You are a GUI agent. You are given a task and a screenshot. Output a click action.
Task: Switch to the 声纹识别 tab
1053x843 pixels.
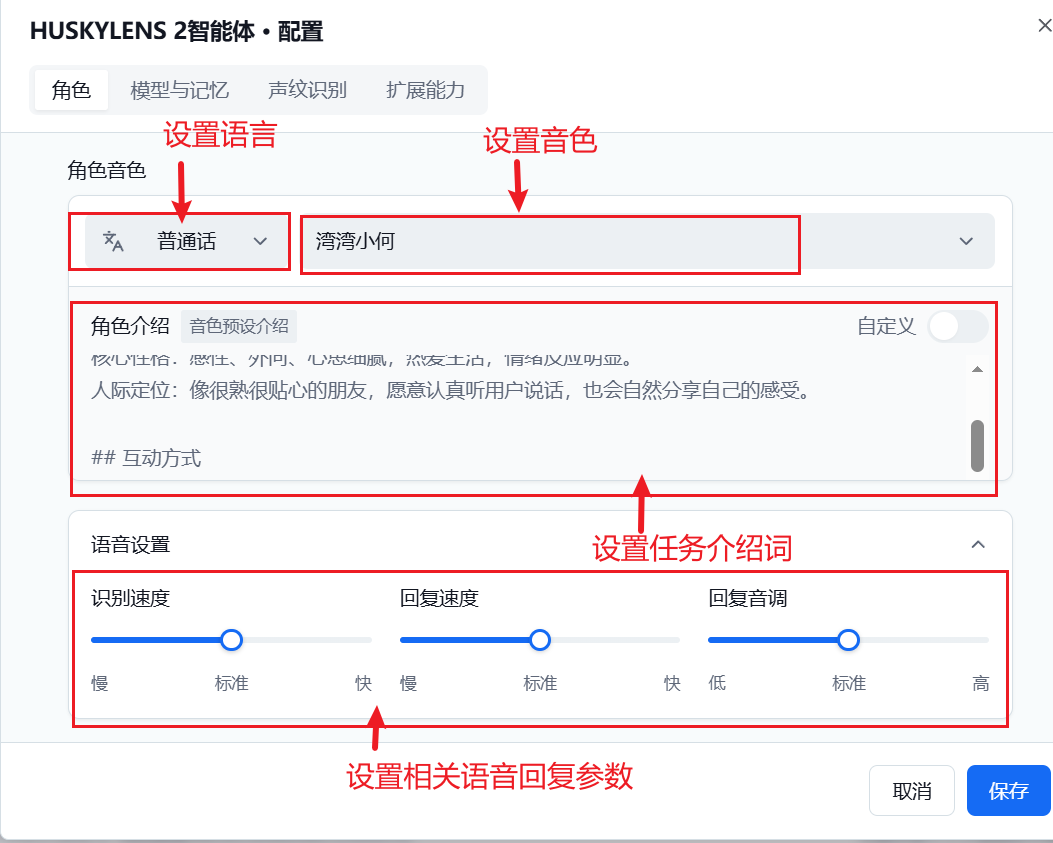point(308,90)
